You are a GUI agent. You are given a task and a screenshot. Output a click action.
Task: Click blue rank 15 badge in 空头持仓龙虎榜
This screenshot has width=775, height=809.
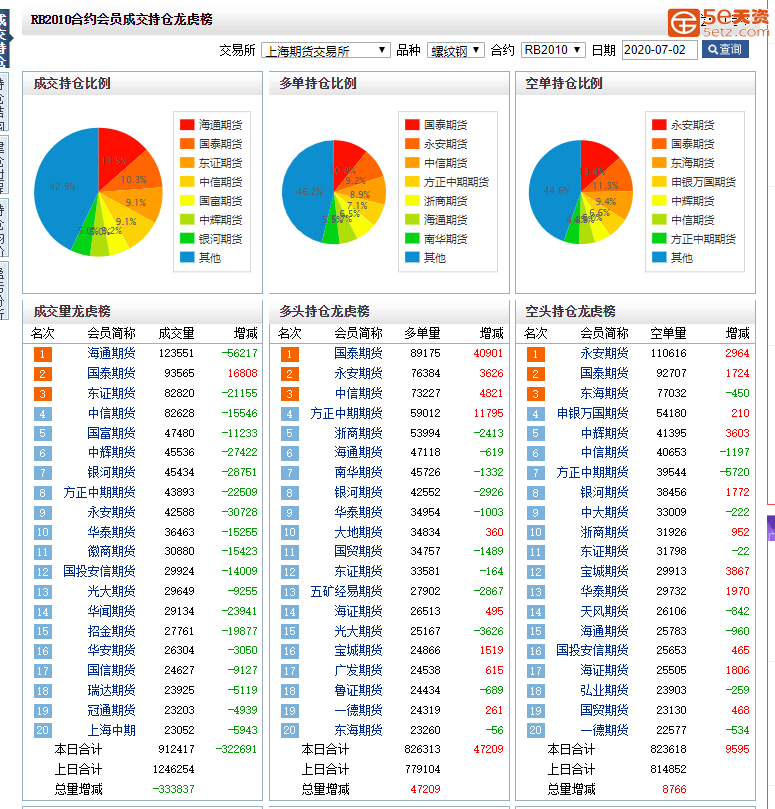pyautogui.click(x=535, y=632)
